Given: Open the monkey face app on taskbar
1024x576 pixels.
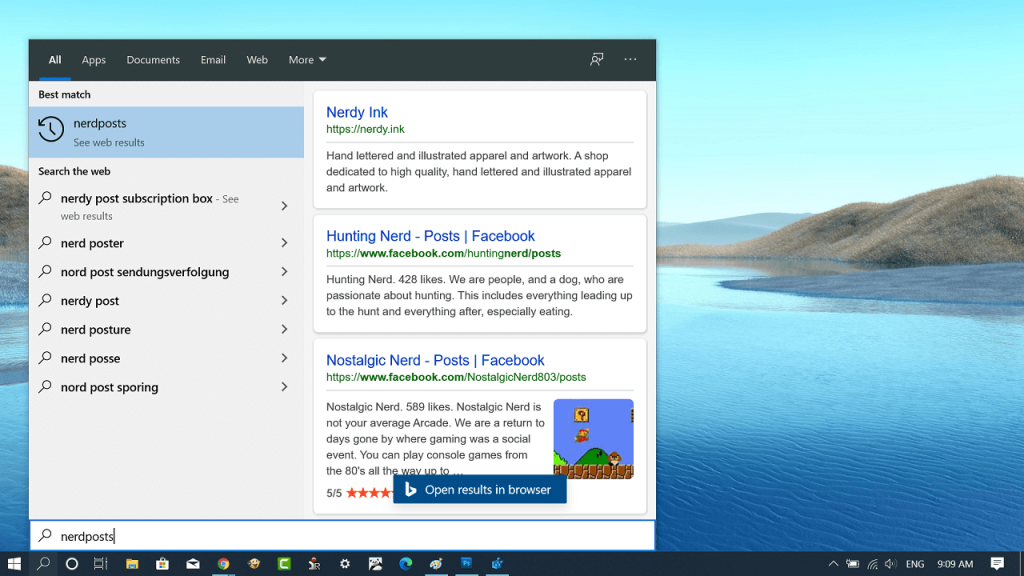Looking at the screenshot, I should pos(254,564).
